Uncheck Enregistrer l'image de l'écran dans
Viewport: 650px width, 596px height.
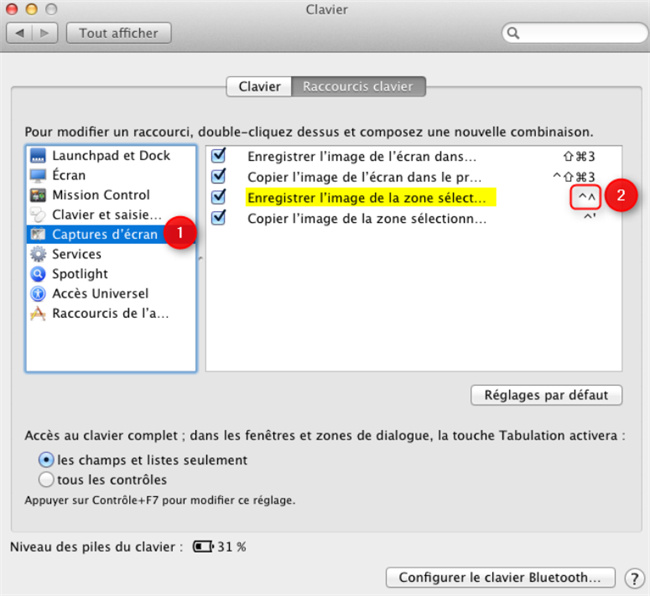[218, 155]
